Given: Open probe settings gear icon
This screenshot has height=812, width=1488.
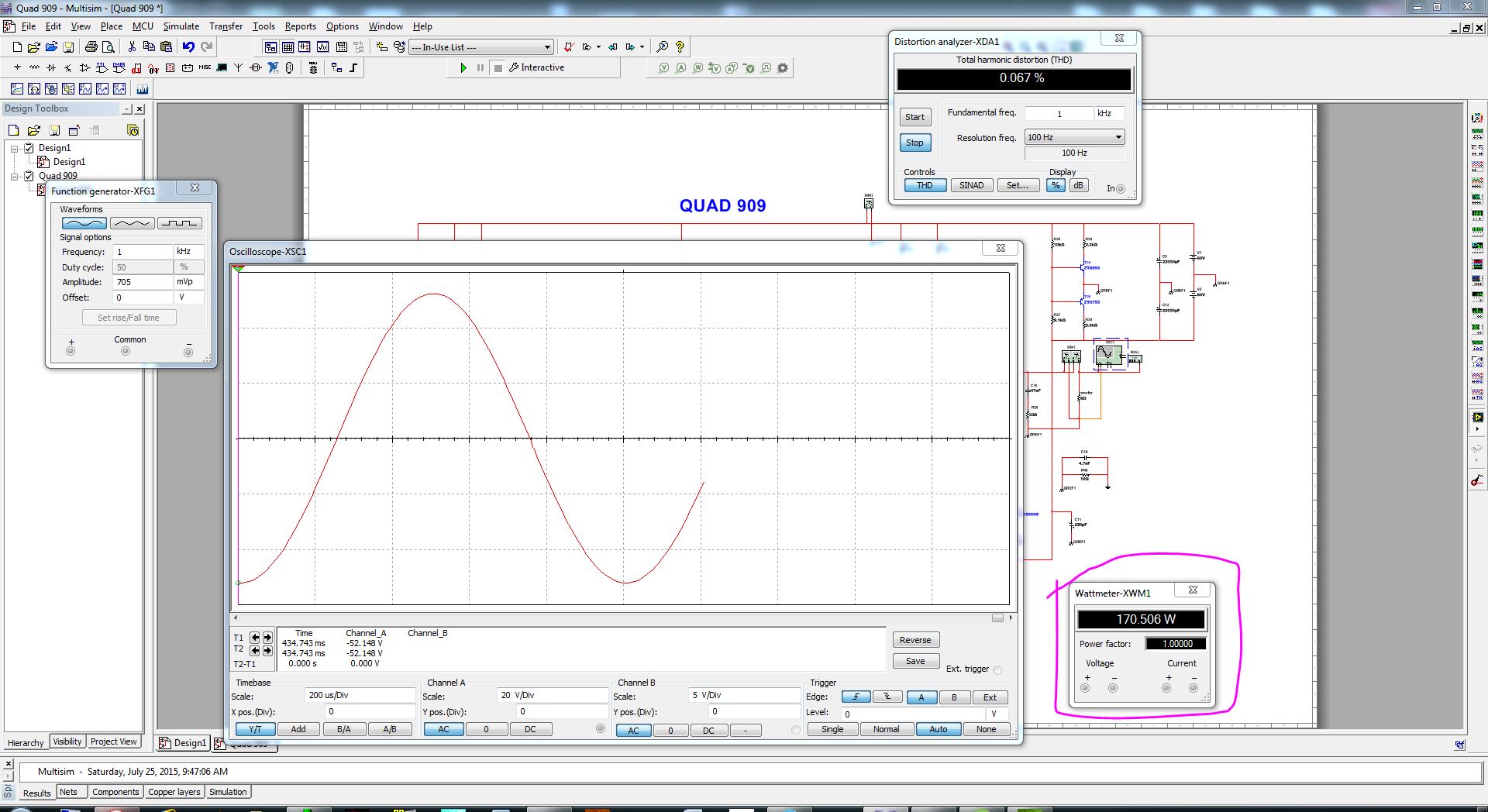Looking at the screenshot, I should pyautogui.click(x=783, y=68).
